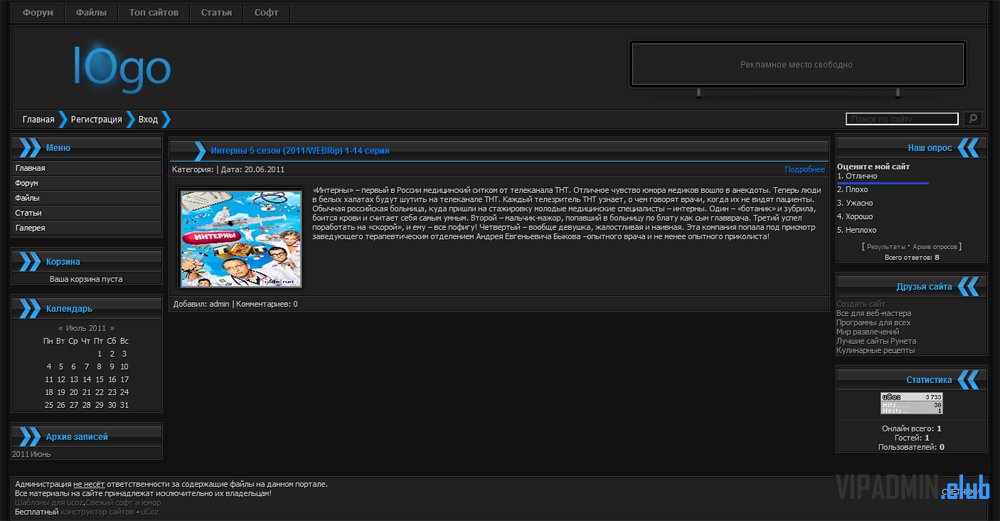Go to previous month in calendar
The image size is (1000, 521).
[61, 328]
